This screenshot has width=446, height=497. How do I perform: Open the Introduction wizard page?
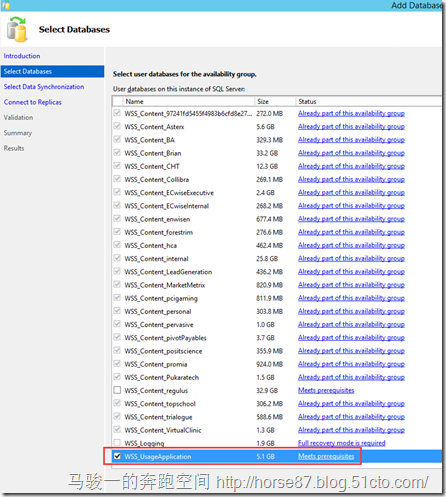coord(22,56)
